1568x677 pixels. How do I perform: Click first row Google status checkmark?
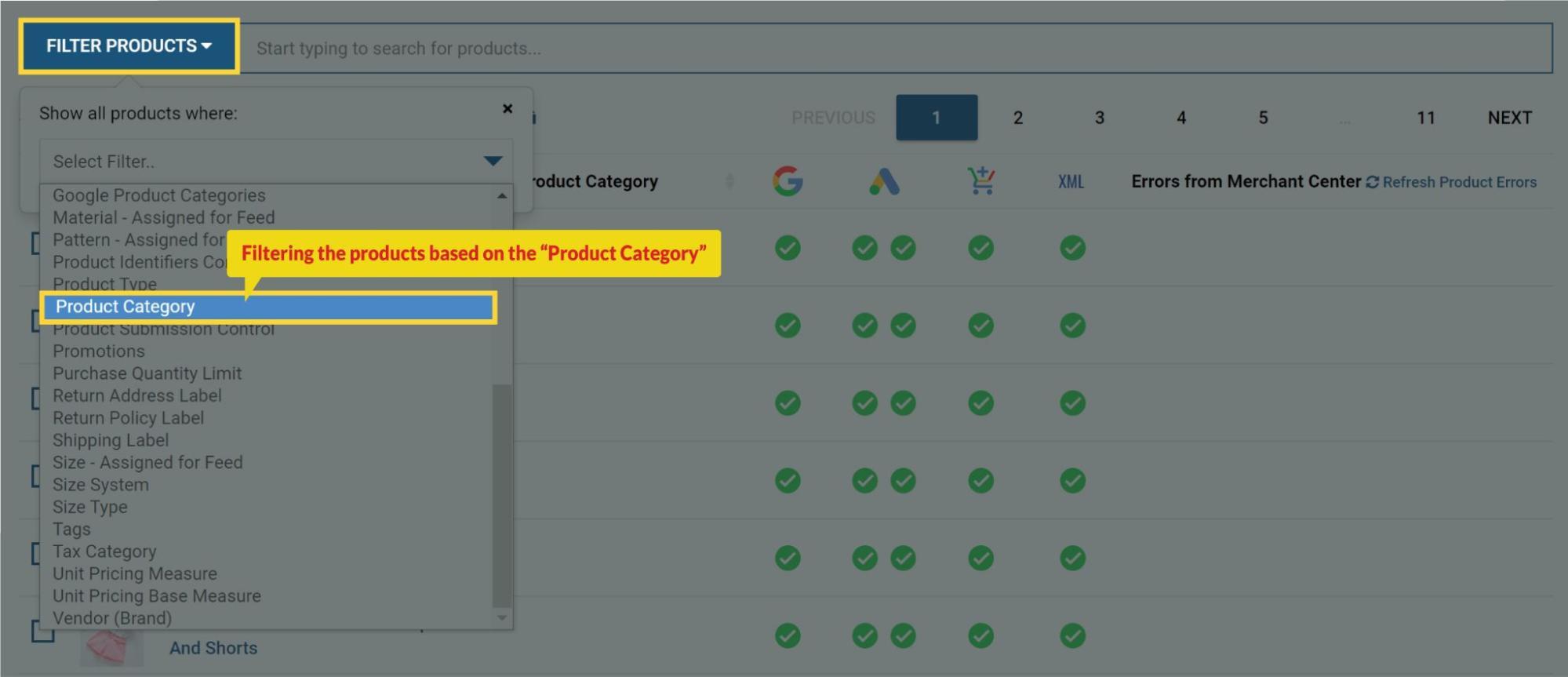tap(788, 248)
